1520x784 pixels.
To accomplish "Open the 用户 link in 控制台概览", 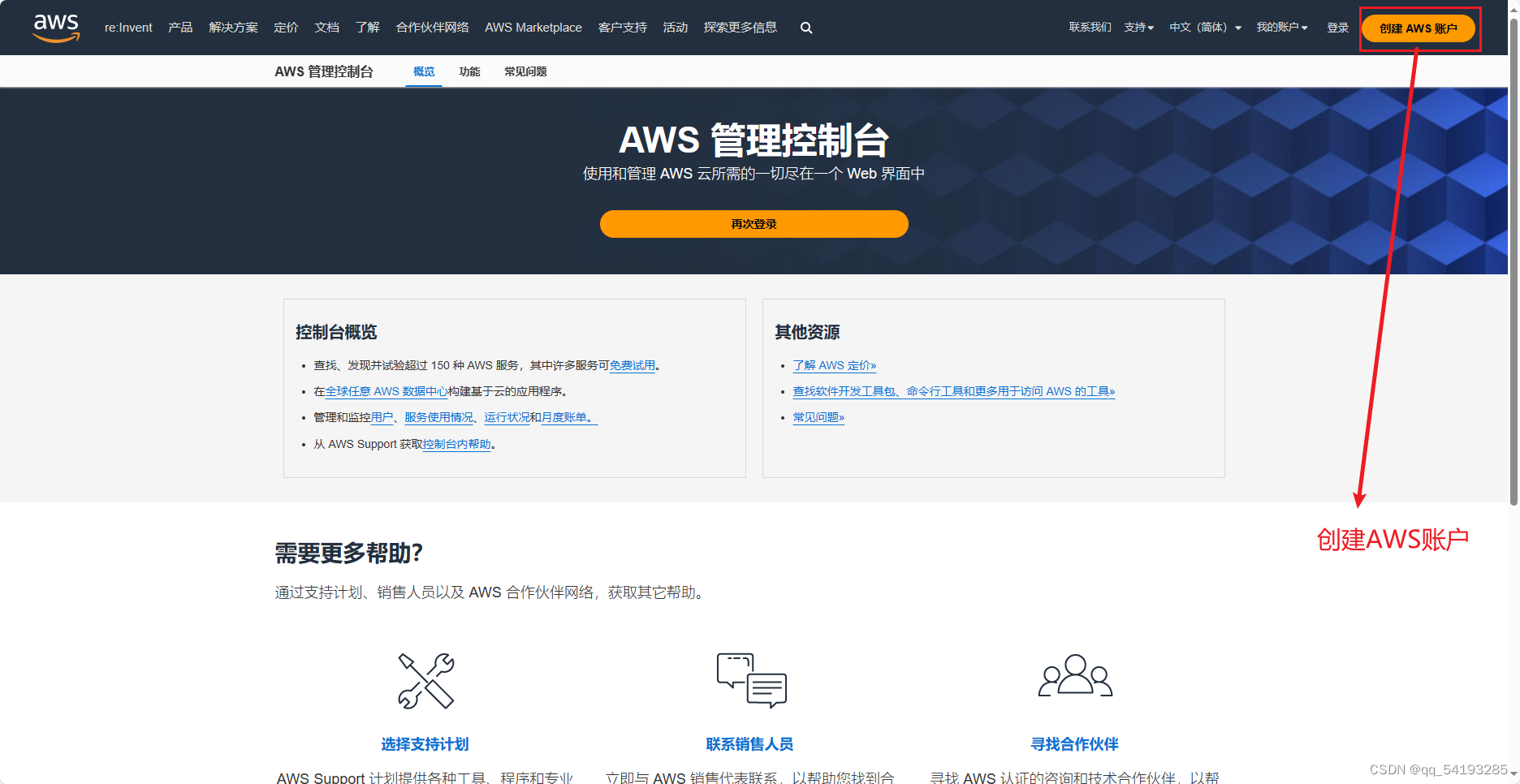I will [x=382, y=417].
